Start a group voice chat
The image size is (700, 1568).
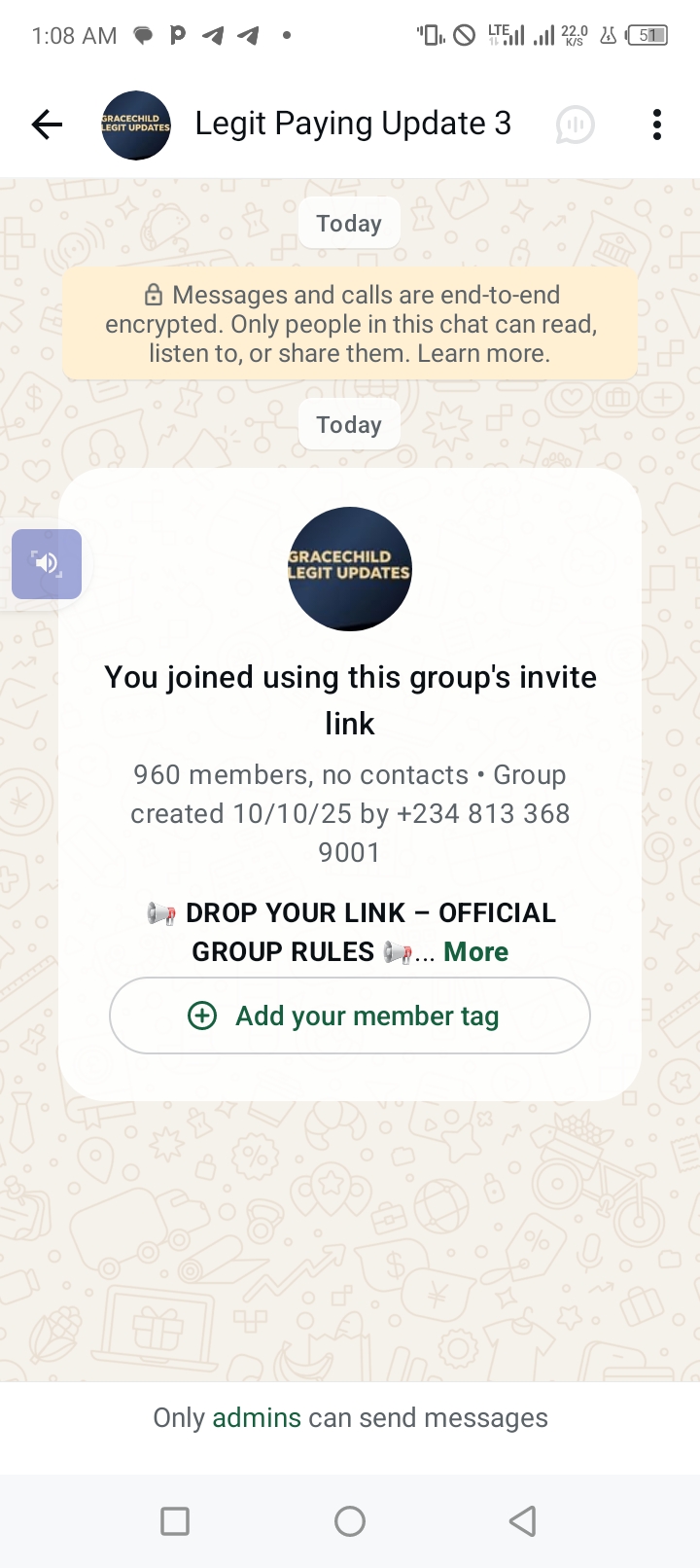pos(575,125)
